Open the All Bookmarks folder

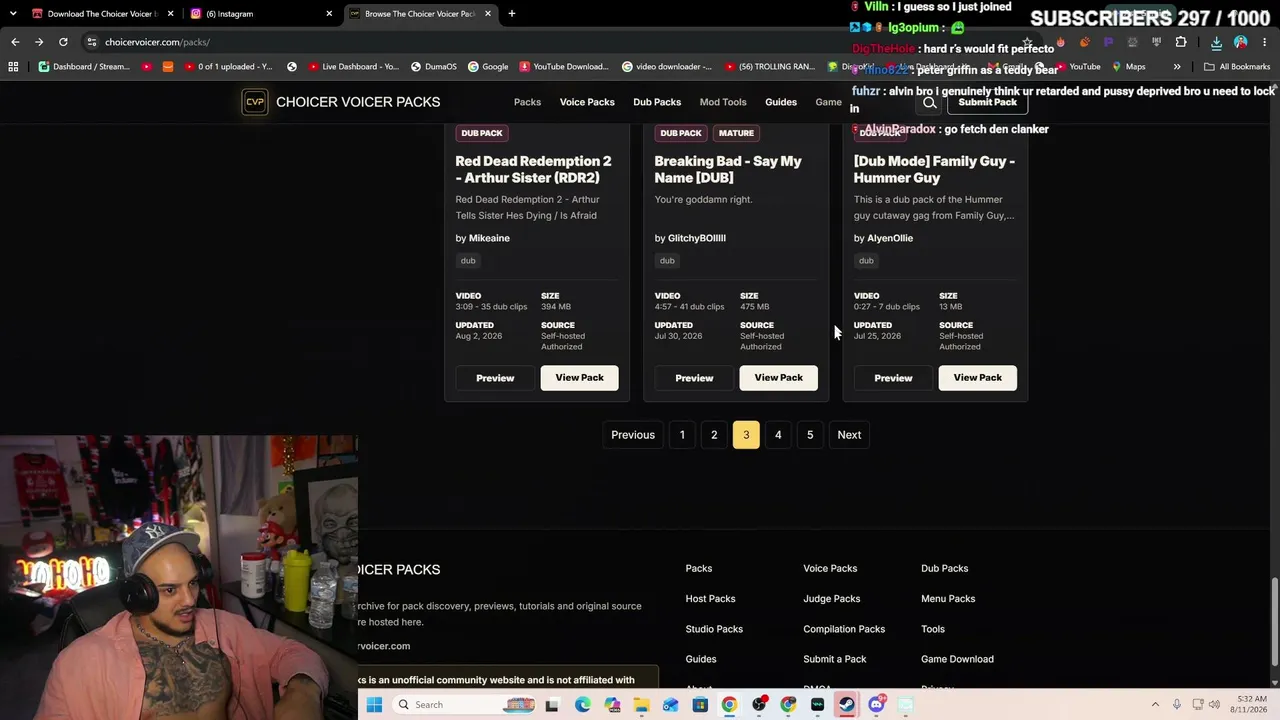pos(1237,67)
